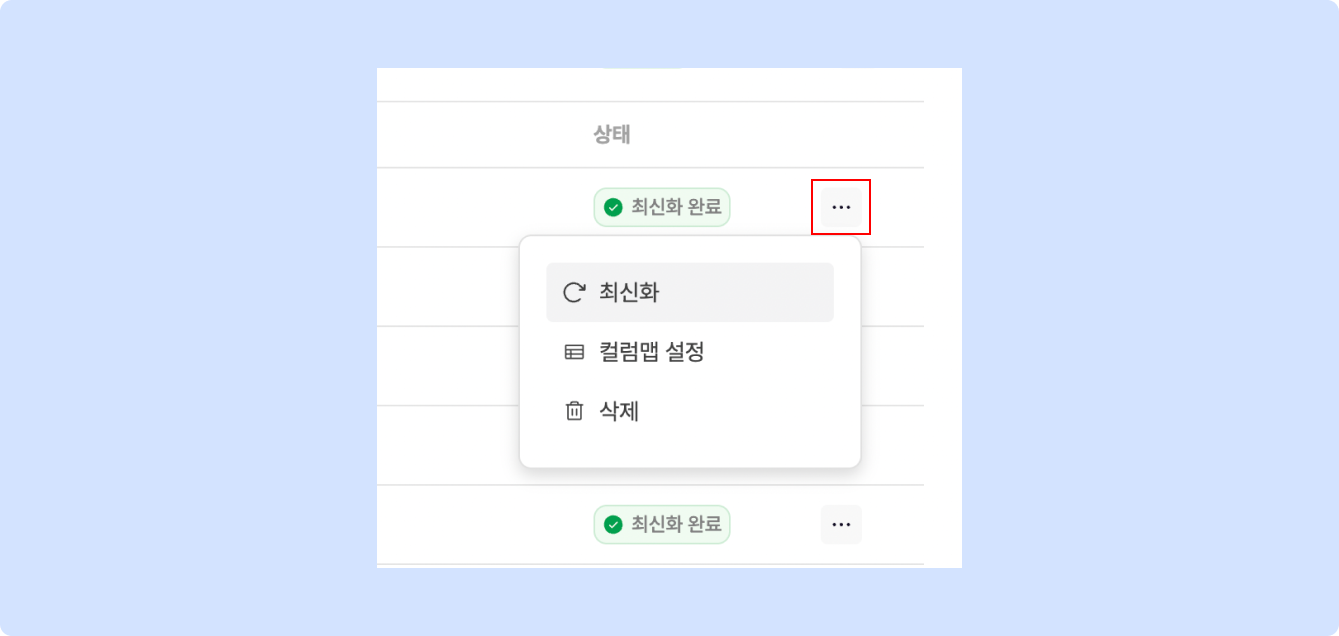Click the light blue background outside the table

coord(180,320)
